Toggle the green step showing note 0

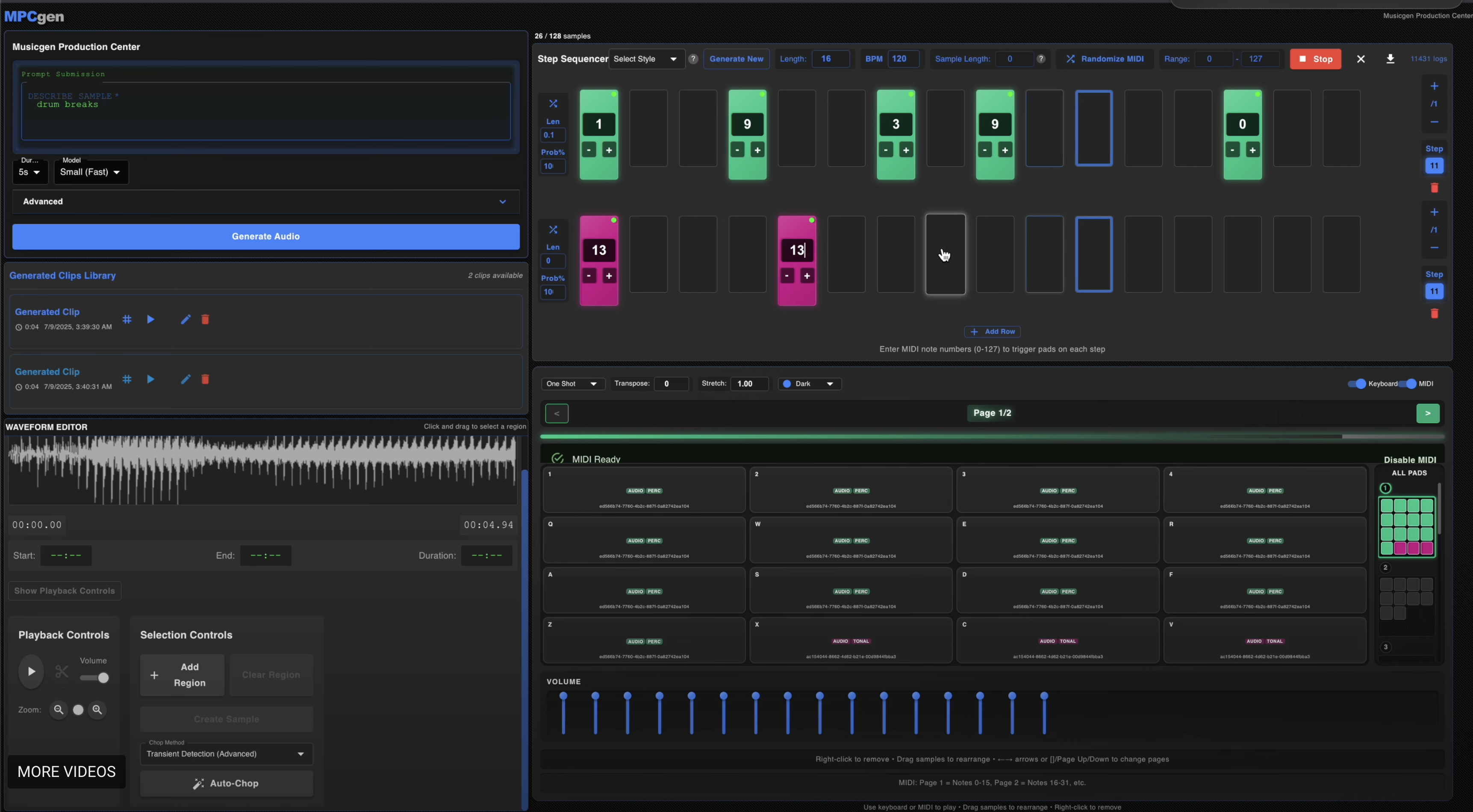tap(1242, 134)
